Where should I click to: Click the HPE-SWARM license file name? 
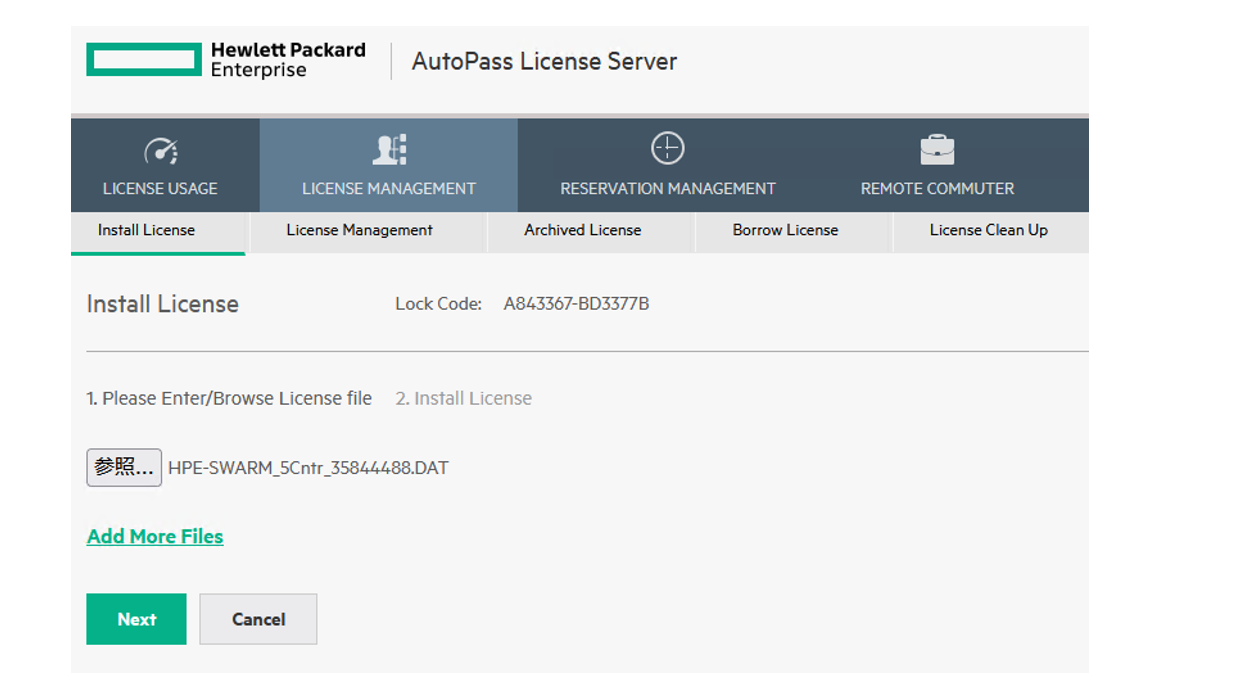click(309, 467)
